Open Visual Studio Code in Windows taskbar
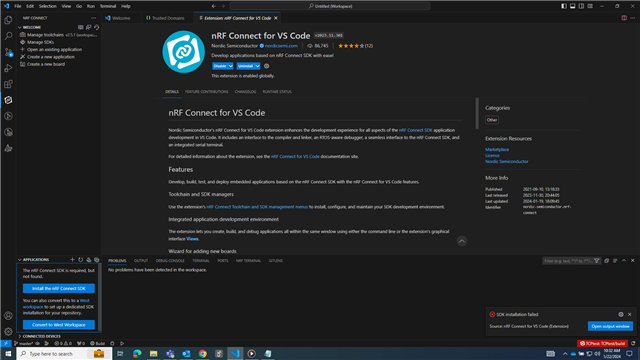The image size is (640, 360). click(235, 353)
